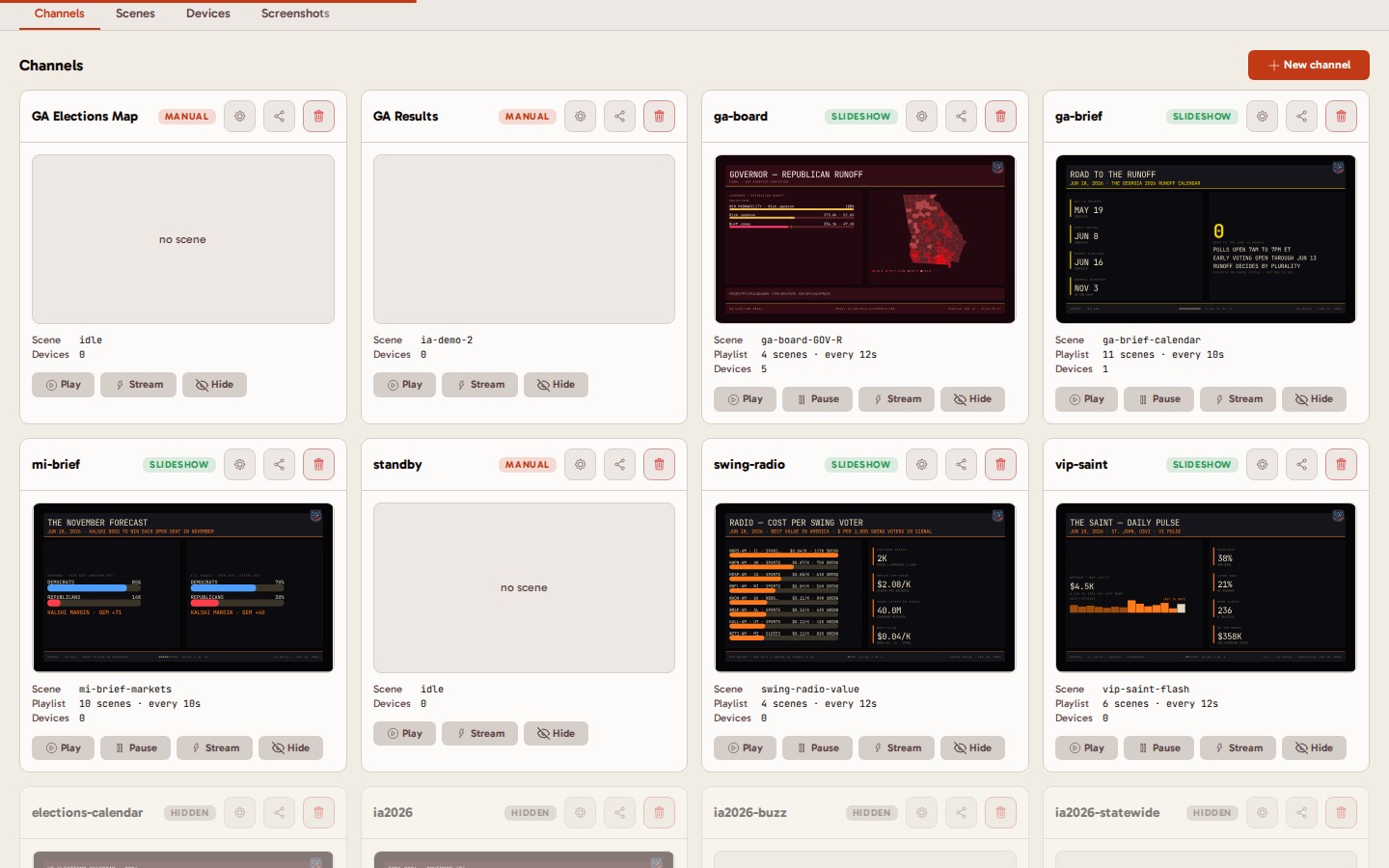Open settings gear for ga-board

tap(922, 116)
